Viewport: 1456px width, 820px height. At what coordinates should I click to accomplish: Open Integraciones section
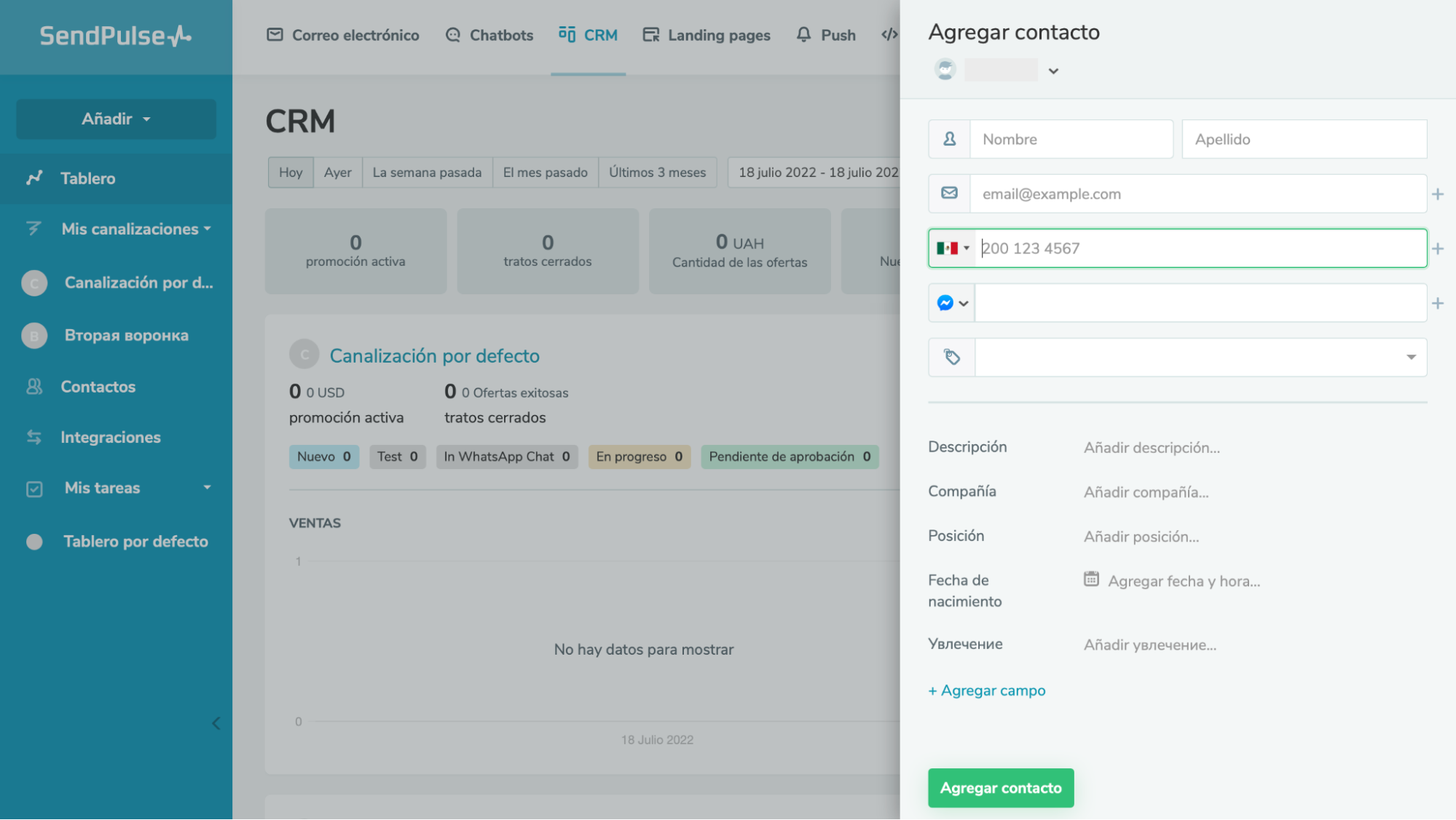point(110,437)
